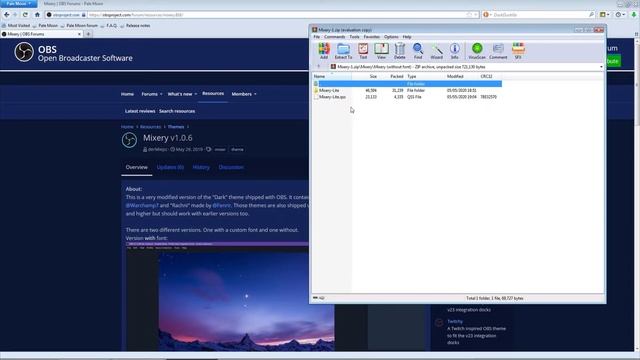The width and height of the screenshot is (640, 360).
Task: Expand the WinRAR address path dropdown
Action: coord(601,67)
